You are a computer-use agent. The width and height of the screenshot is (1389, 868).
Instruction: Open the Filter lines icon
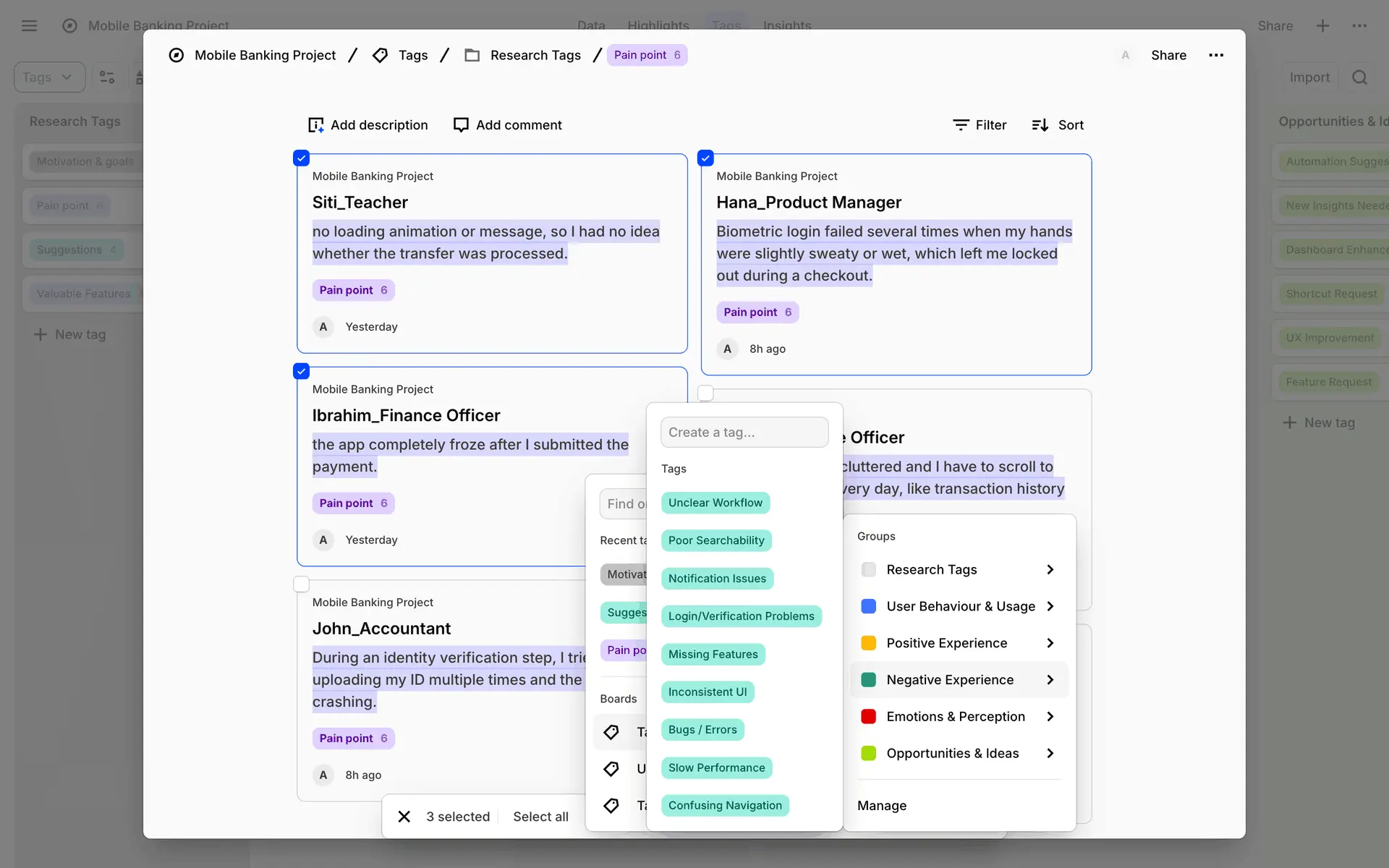(961, 125)
